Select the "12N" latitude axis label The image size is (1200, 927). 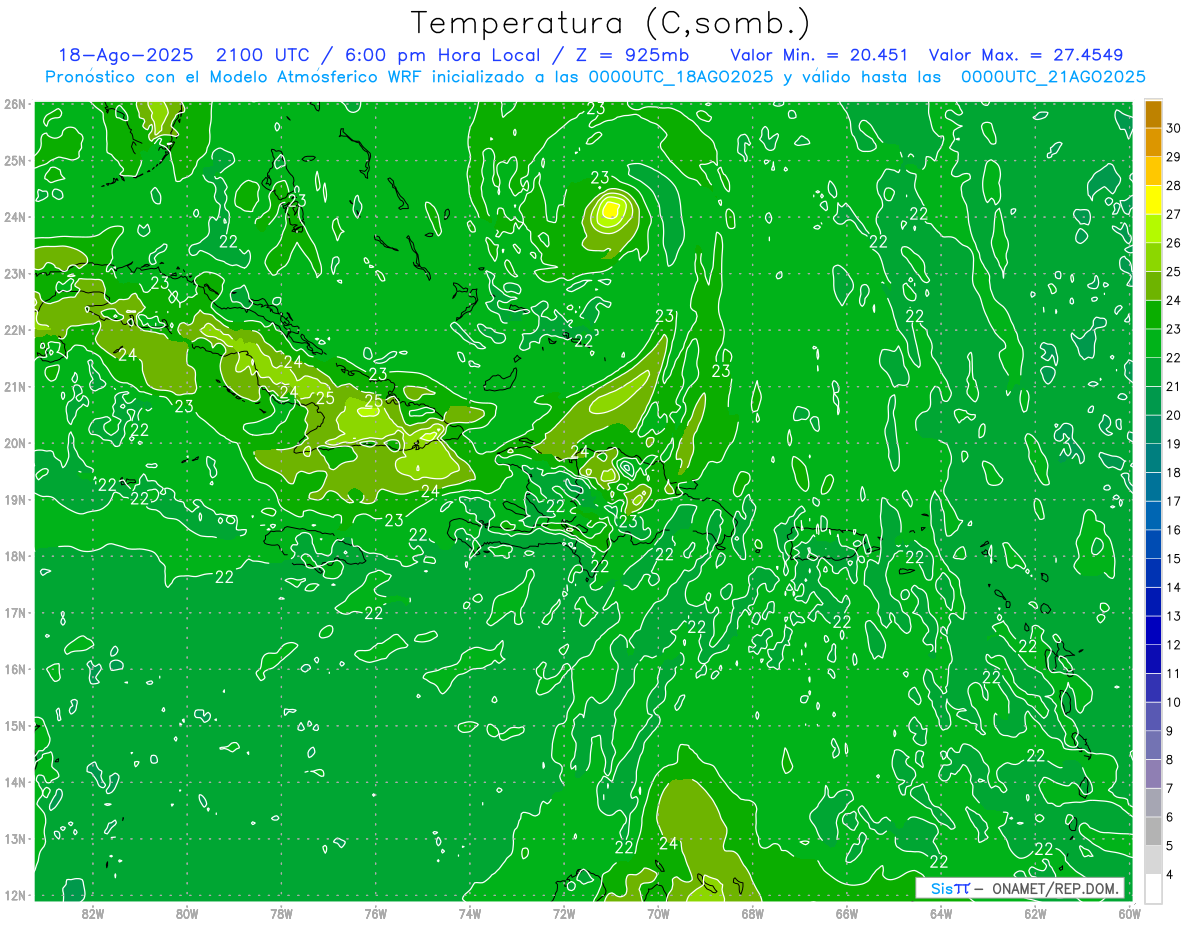tap(16, 895)
